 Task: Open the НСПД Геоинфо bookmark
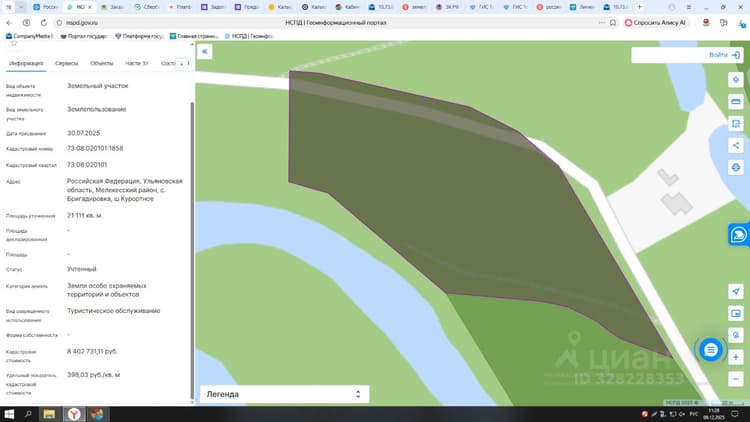[249, 36]
